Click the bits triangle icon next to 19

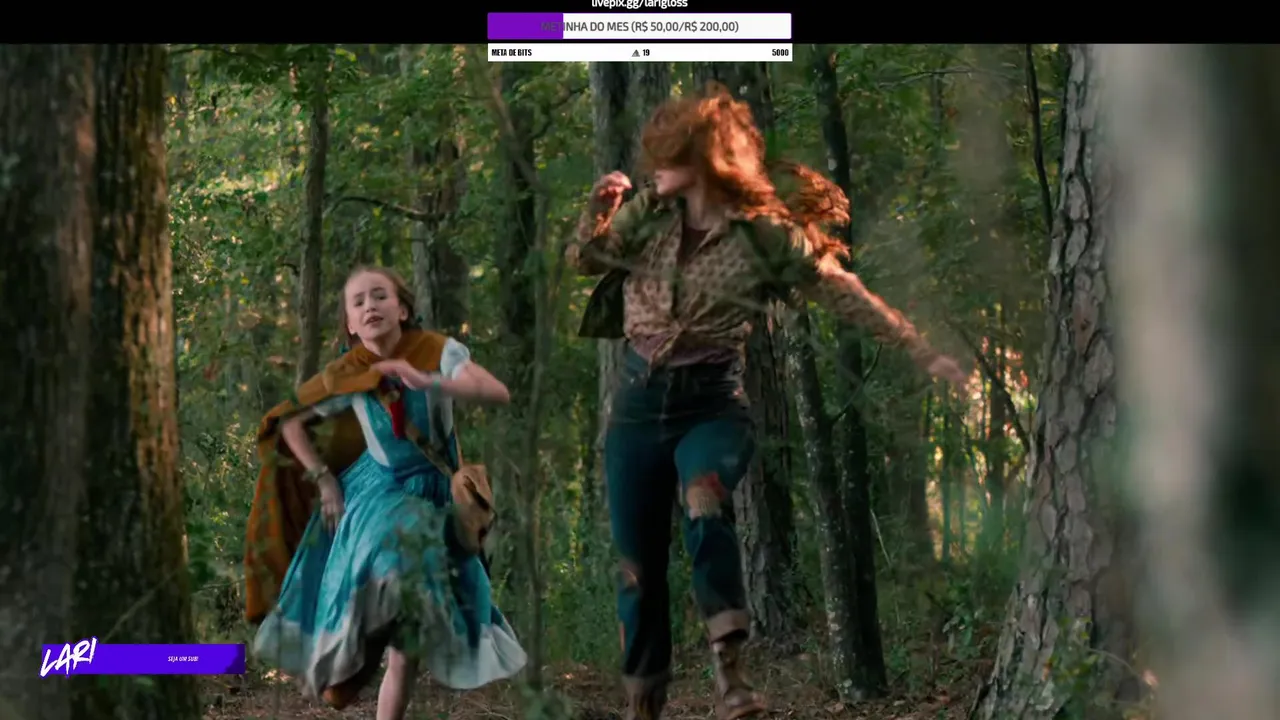click(x=636, y=53)
